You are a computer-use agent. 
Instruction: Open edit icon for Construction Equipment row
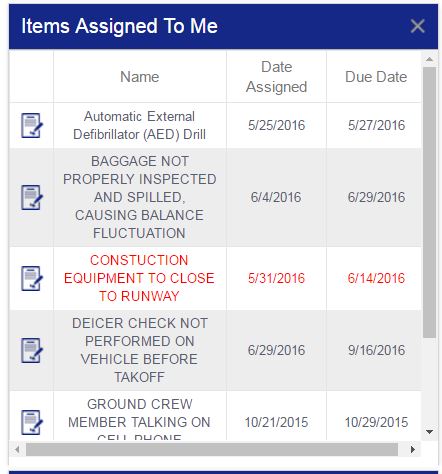[x=32, y=278]
